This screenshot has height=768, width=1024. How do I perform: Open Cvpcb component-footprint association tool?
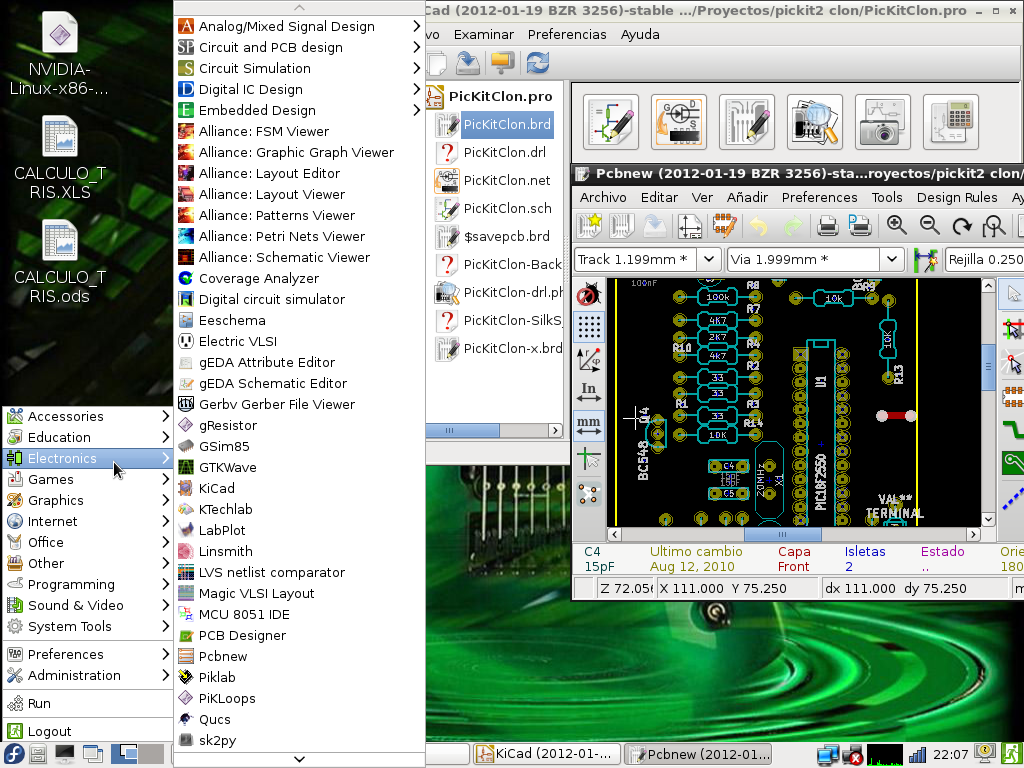coord(679,121)
